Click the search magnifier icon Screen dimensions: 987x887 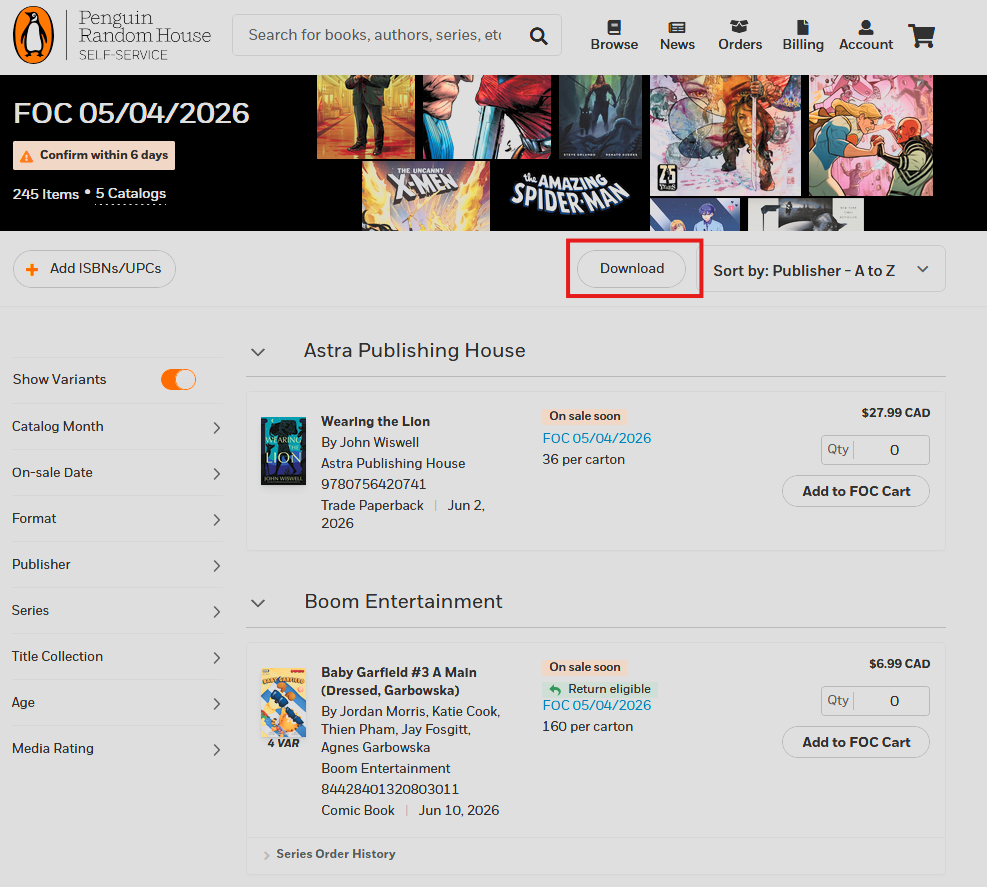(x=538, y=36)
